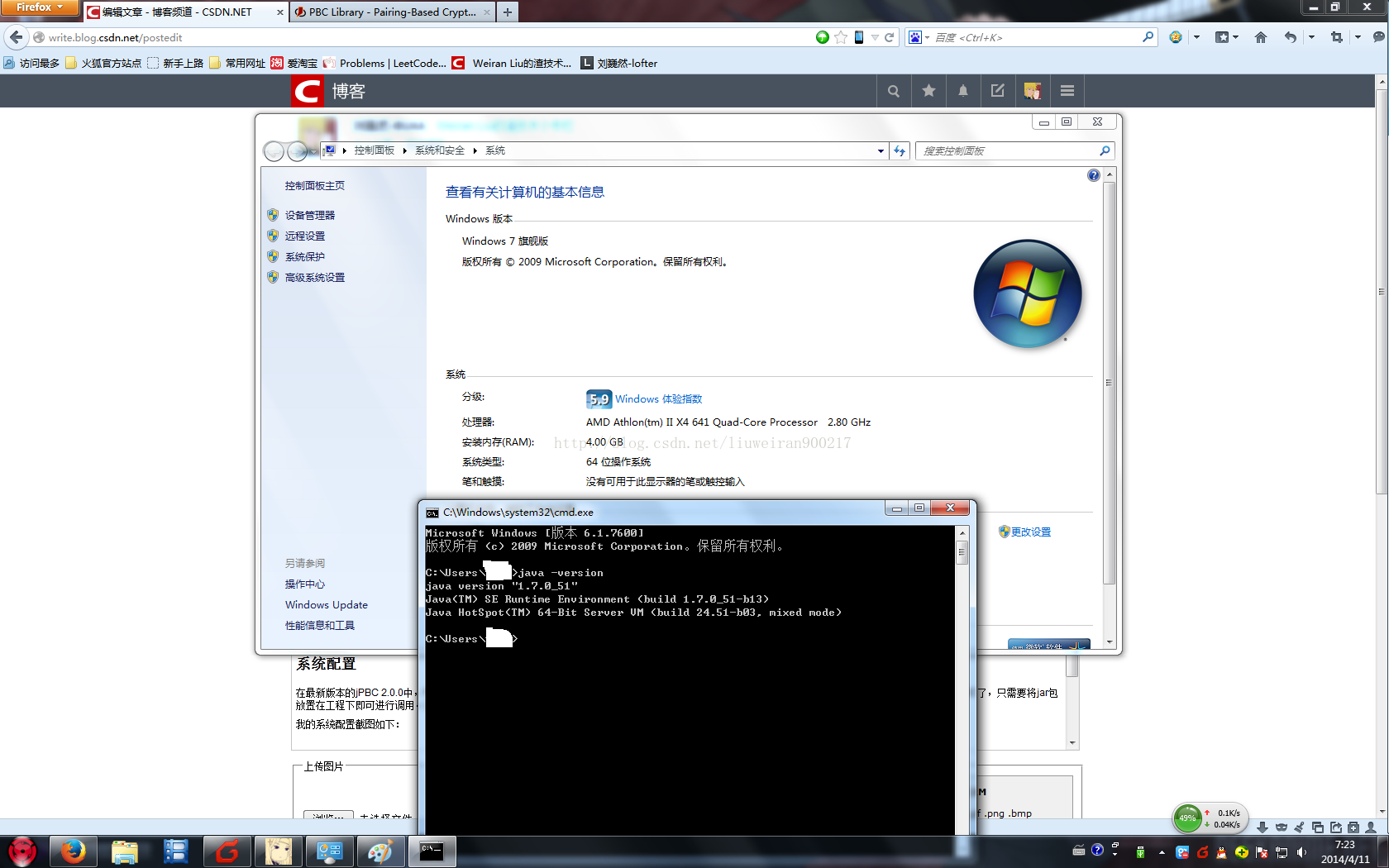Screen dimensions: 1389x868
Task: Click the broom cleanup icon in status bar
Action: tap(1300, 827)
